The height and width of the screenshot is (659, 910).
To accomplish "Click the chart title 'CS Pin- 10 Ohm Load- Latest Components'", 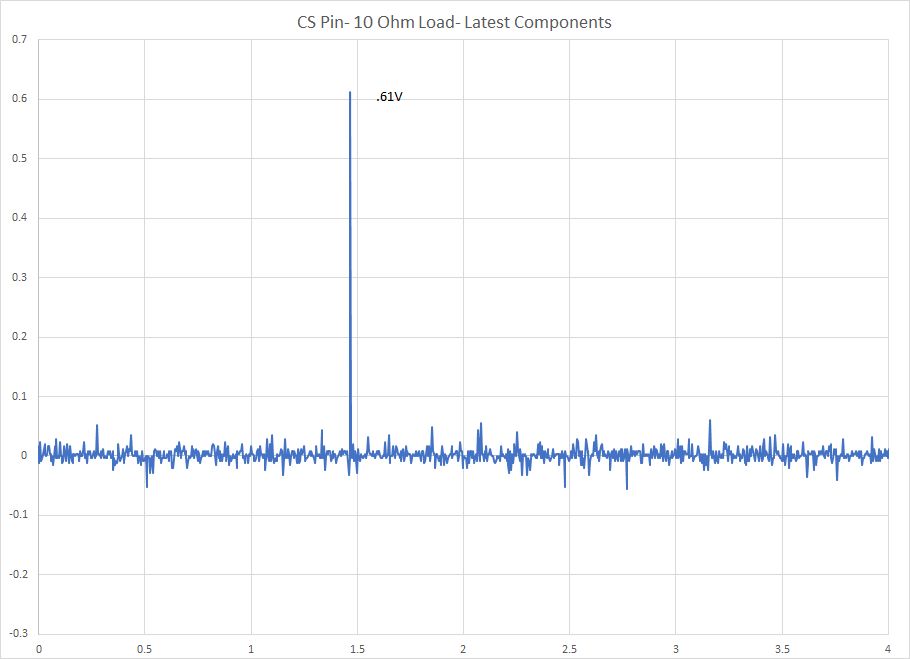I will (454, 23).
